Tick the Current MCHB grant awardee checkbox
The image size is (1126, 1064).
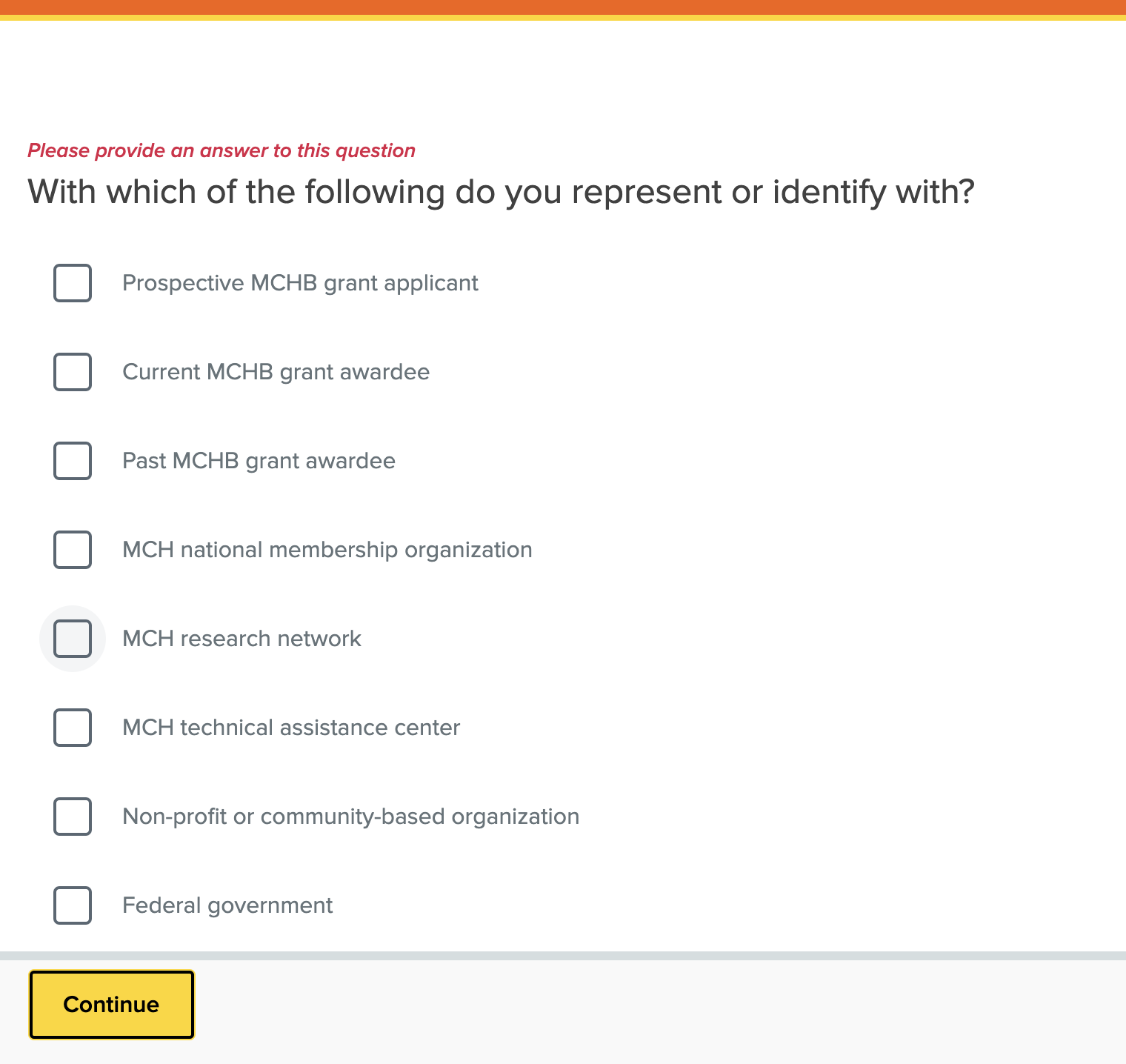[73, 372]
